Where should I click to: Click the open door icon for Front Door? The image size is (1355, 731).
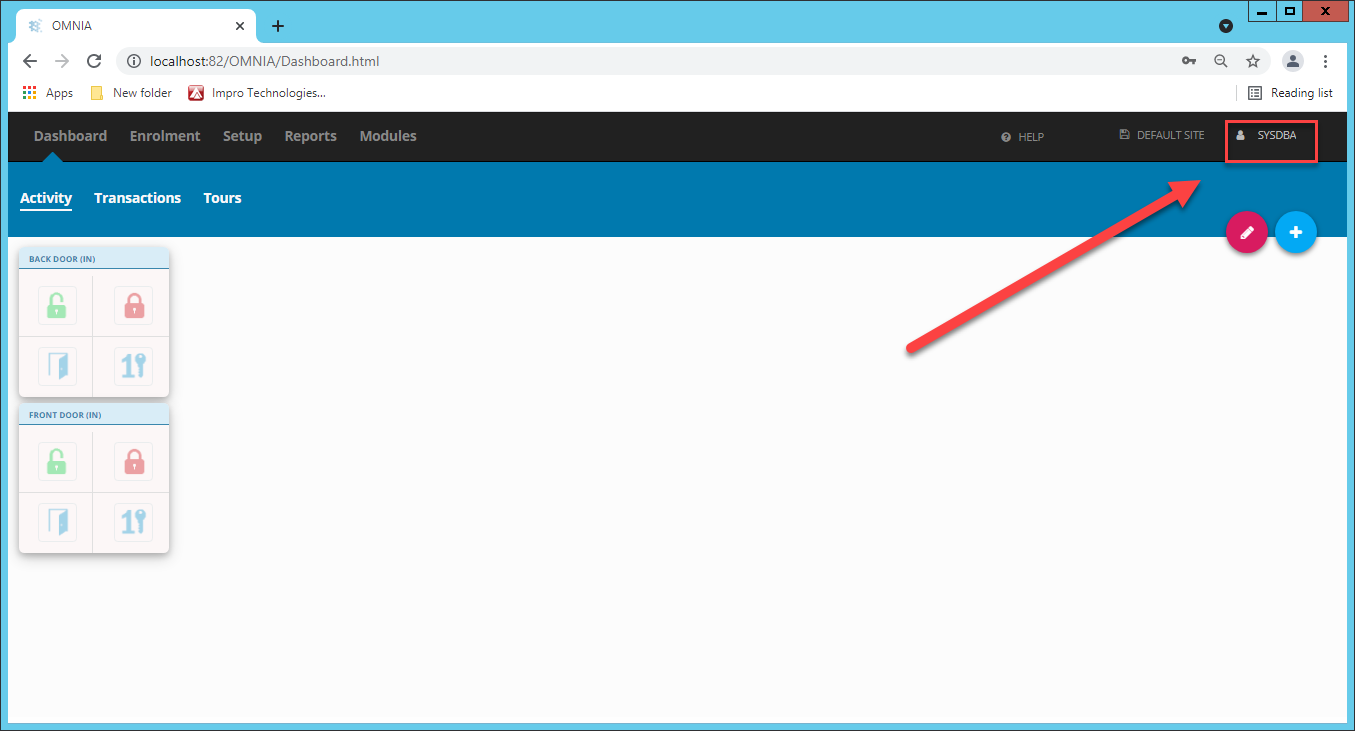pyautogui.click(x=57, y=522)
